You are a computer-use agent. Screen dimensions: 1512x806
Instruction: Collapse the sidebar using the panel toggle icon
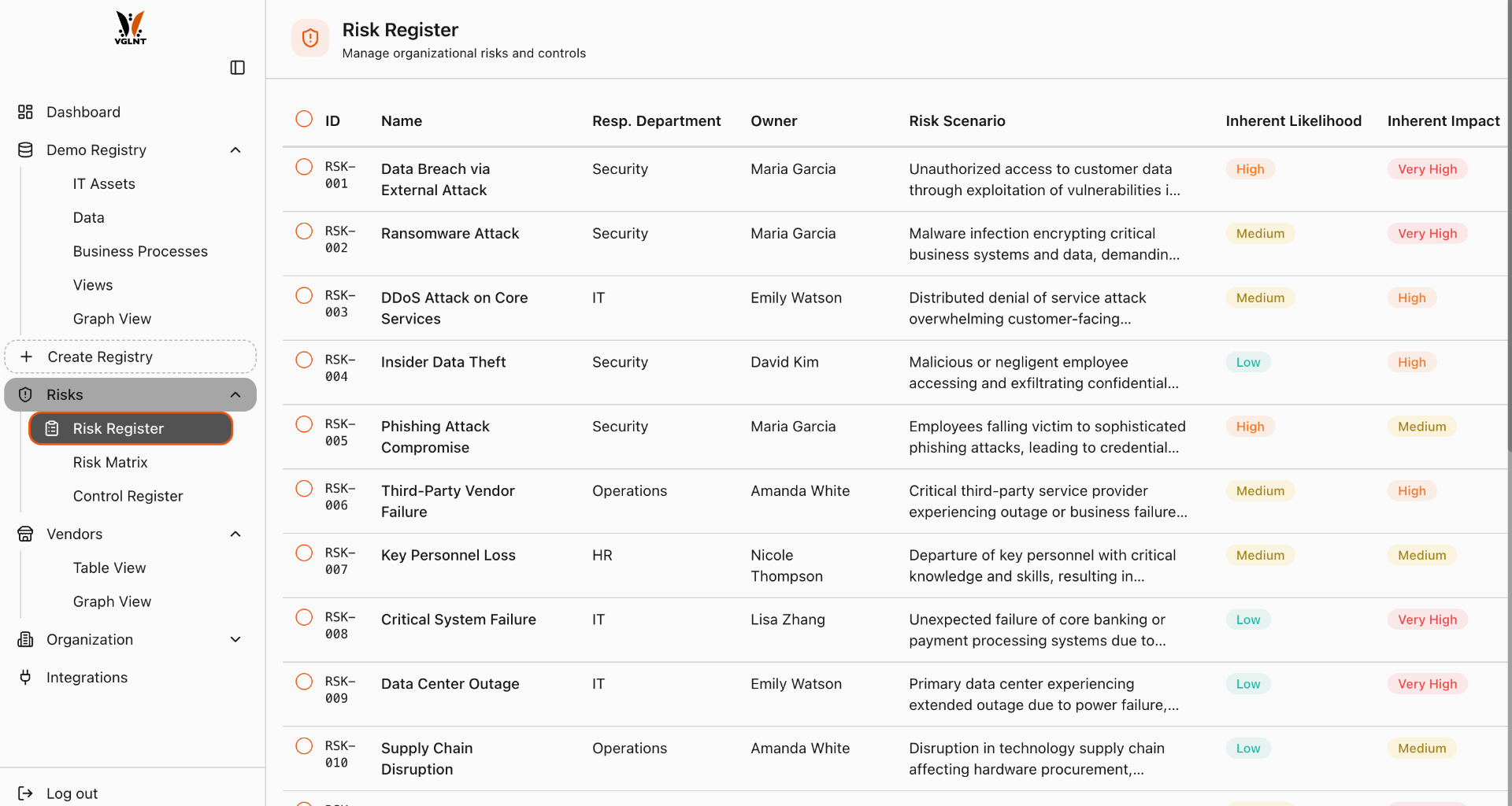click(x=238, y=68)
